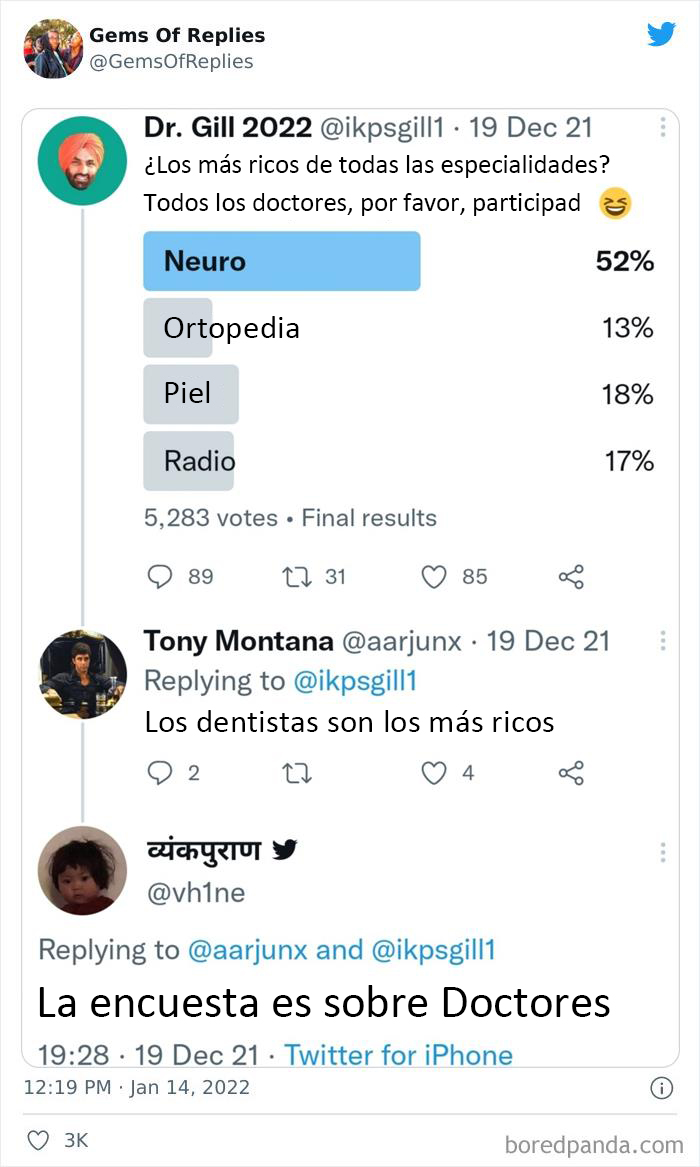Retweet Dr. Gill's poll tweet
Viewport: 700px width, 1167px height.
[297, 577]
